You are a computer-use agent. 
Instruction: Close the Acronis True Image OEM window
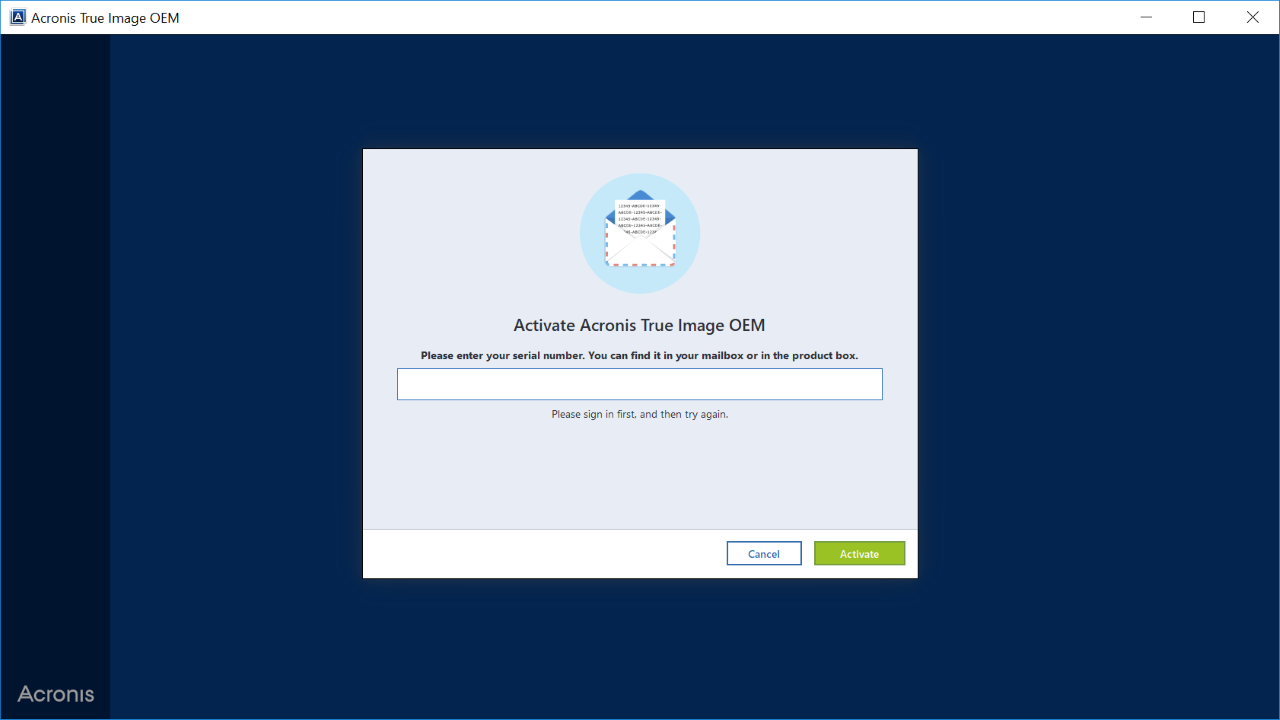(x=1252, y=17)
